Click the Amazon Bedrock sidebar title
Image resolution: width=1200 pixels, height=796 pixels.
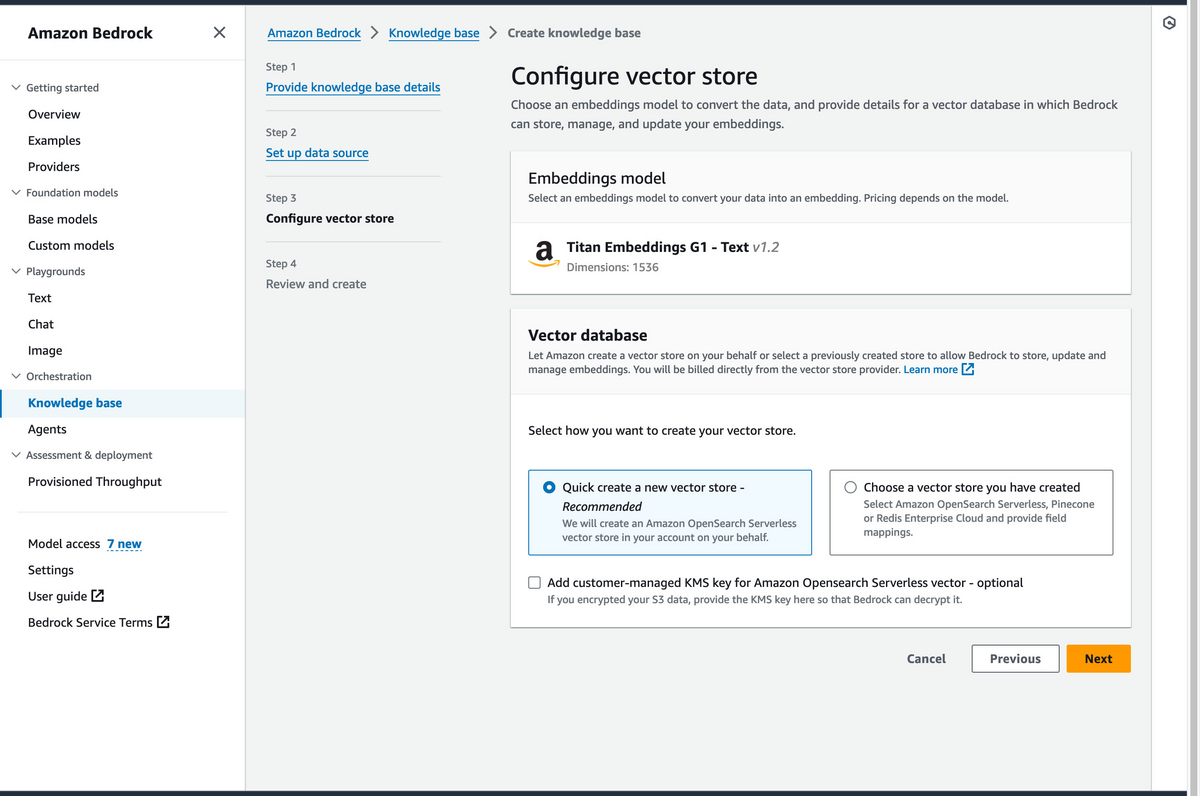coord(90,33)
